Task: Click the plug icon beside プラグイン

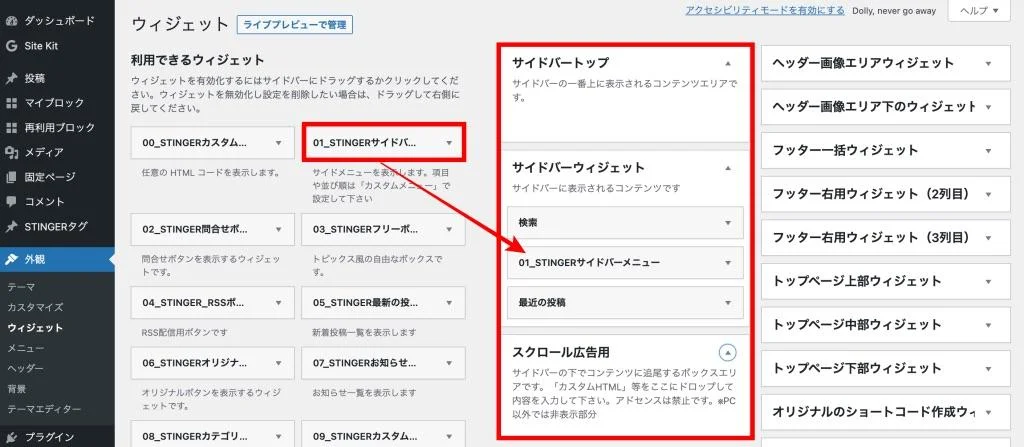Action: click(11, 437)
